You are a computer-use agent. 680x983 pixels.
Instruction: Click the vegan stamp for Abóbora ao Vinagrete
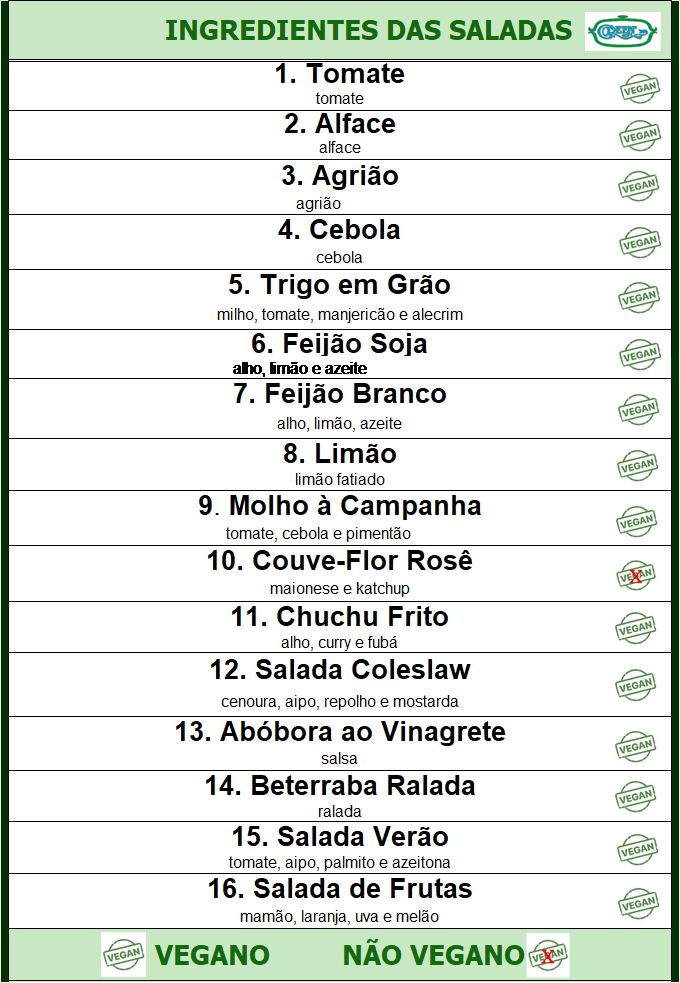[x=636, y=746]
